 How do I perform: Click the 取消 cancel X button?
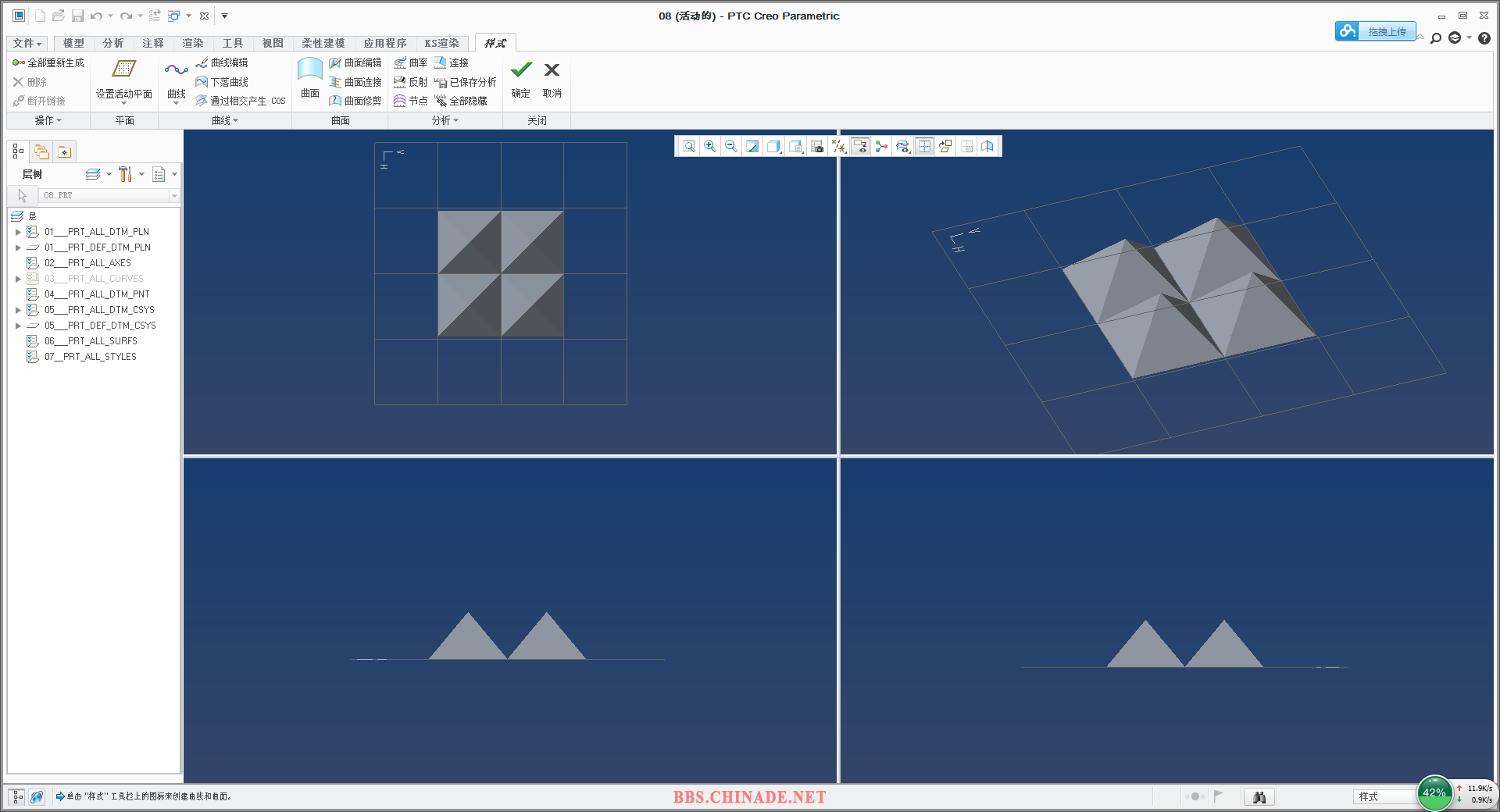[552, 70]
